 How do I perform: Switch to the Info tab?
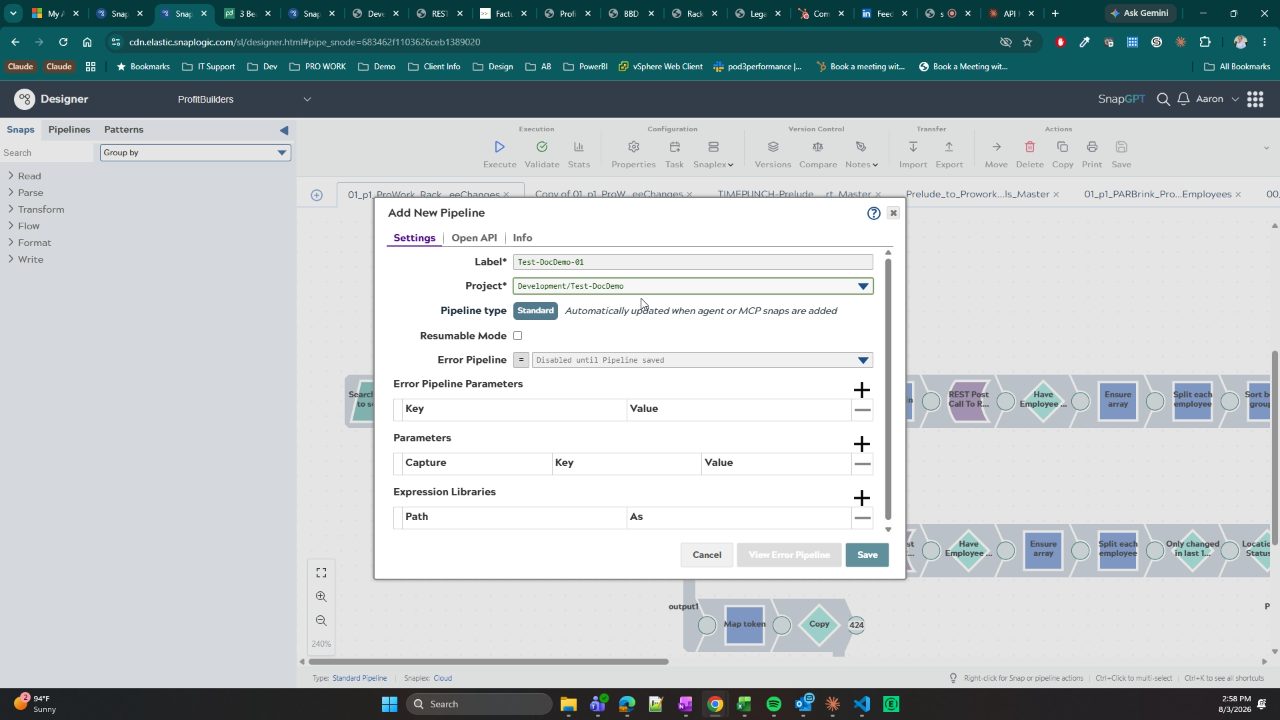point(522,238)
